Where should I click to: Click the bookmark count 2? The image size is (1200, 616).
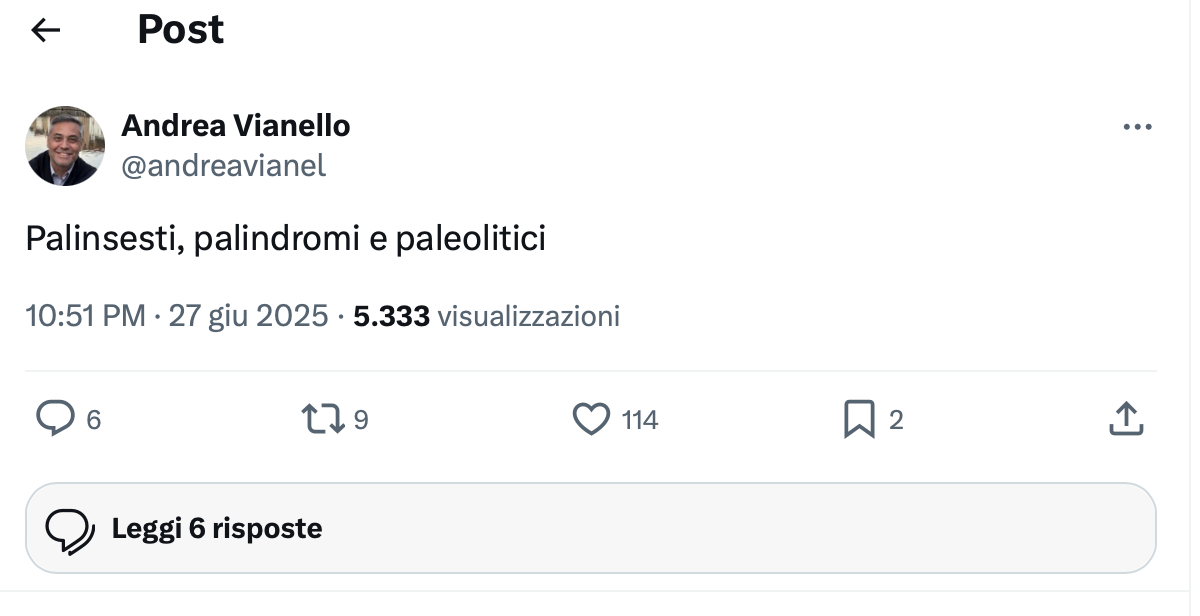point(896,420)
